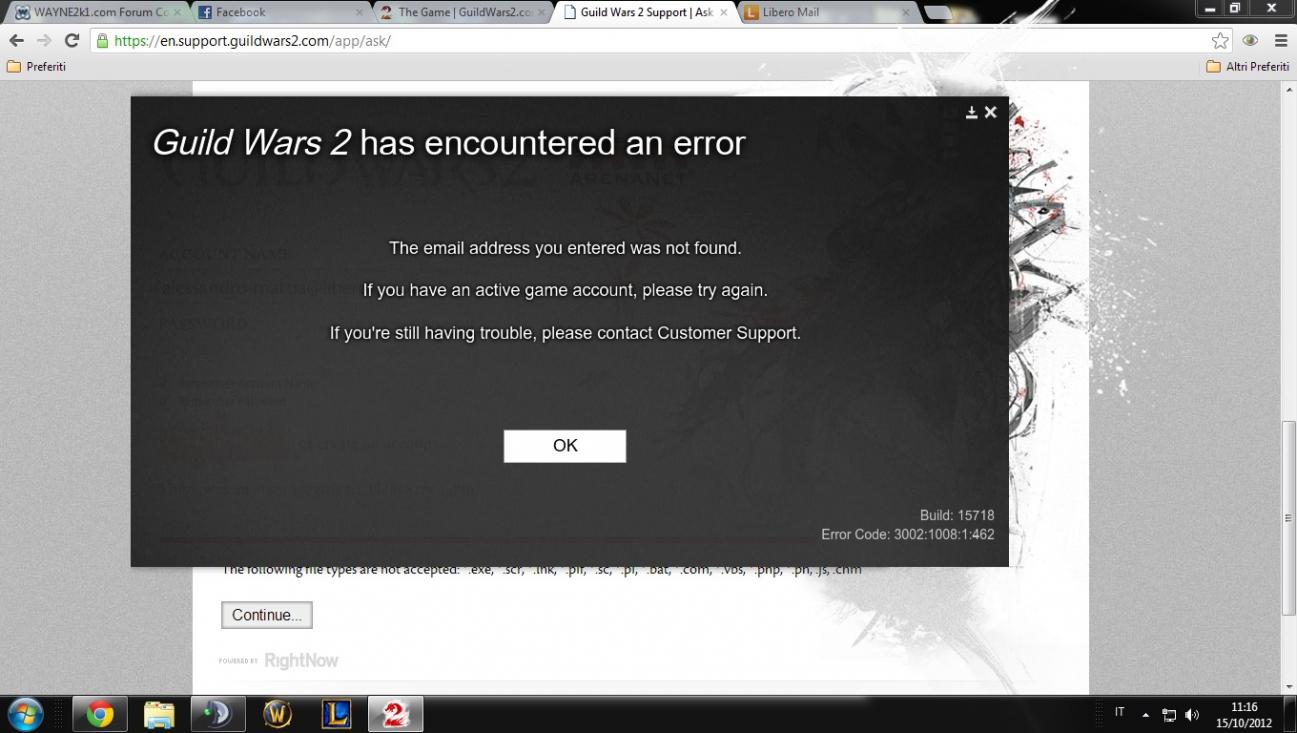The height and width of the screenshot is (733, 1297).
Task: Close the Facebook tab
Action: click(x=359, y=13)
